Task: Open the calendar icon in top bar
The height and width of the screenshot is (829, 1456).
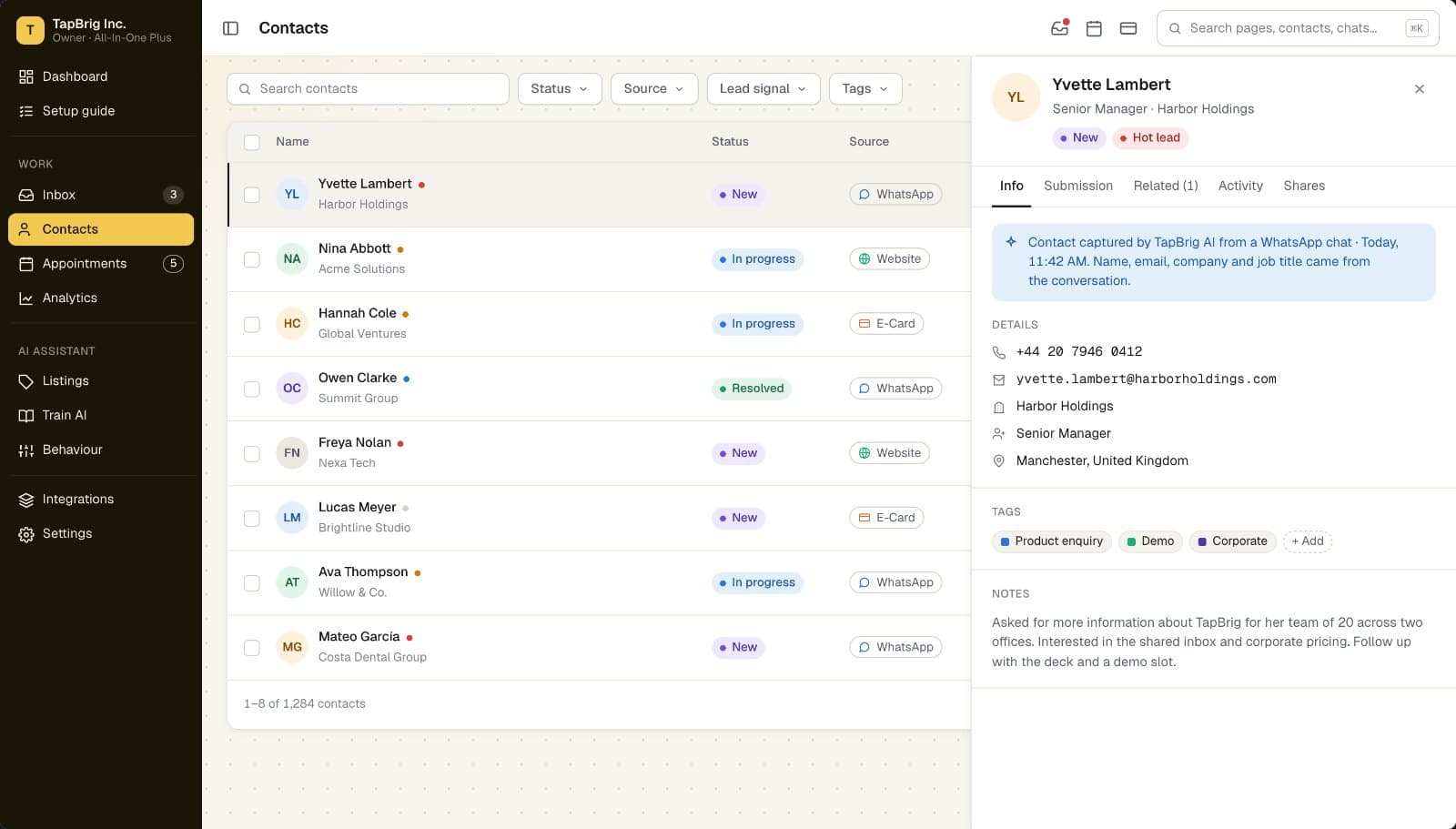Action: tap(1094, 28)
